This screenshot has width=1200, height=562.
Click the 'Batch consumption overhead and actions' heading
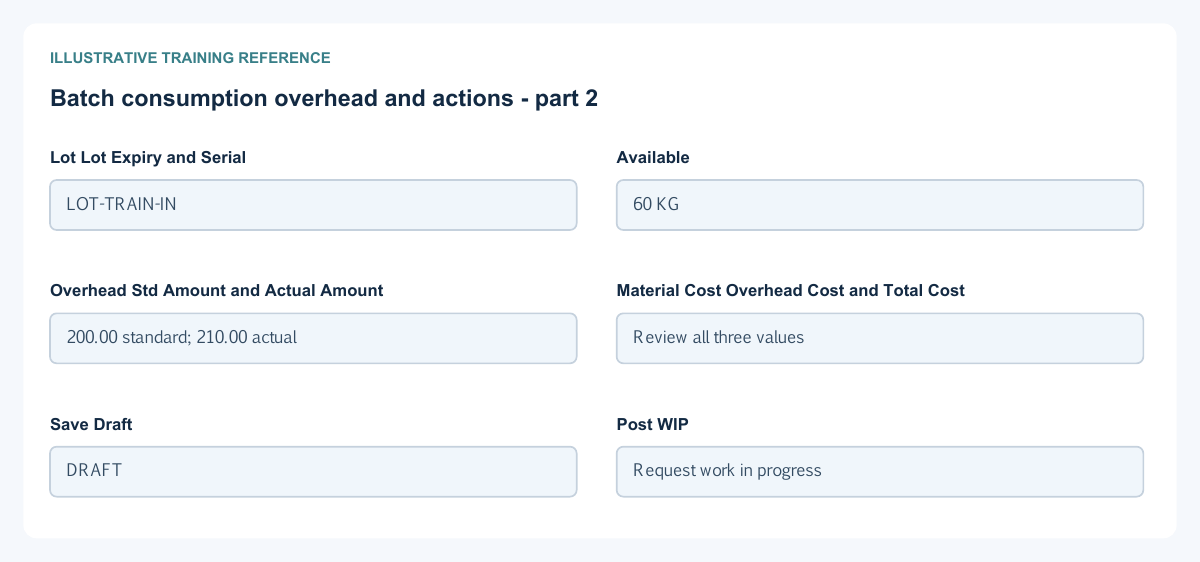point(324,98)
